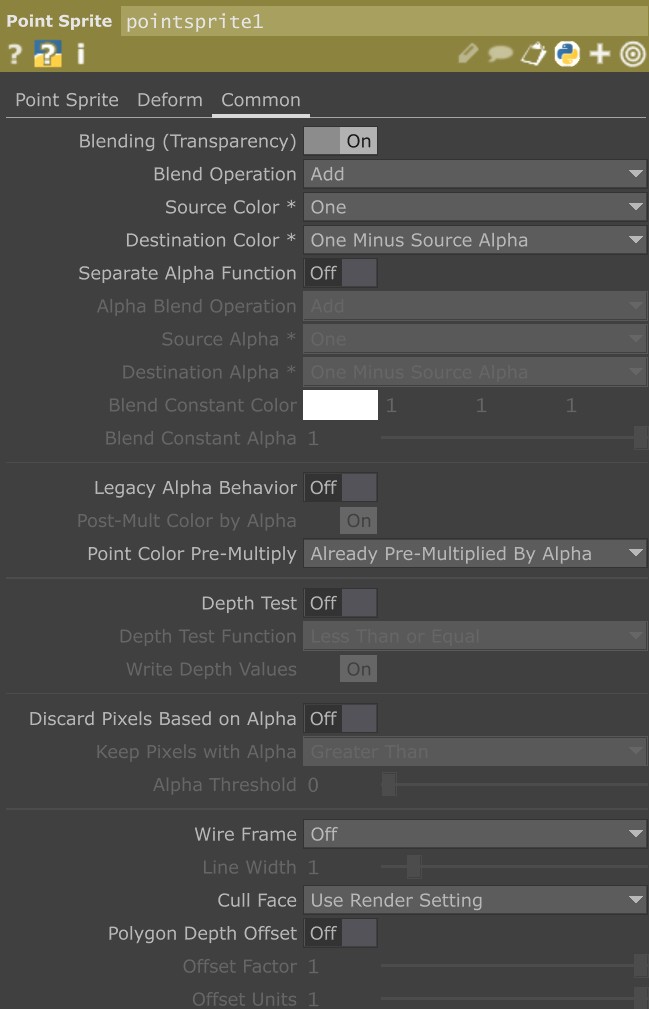This screenshot has width=649, height=1009.
Task: Enable Discard Pixels Based on Alpha
Action: tap(340, 718)
